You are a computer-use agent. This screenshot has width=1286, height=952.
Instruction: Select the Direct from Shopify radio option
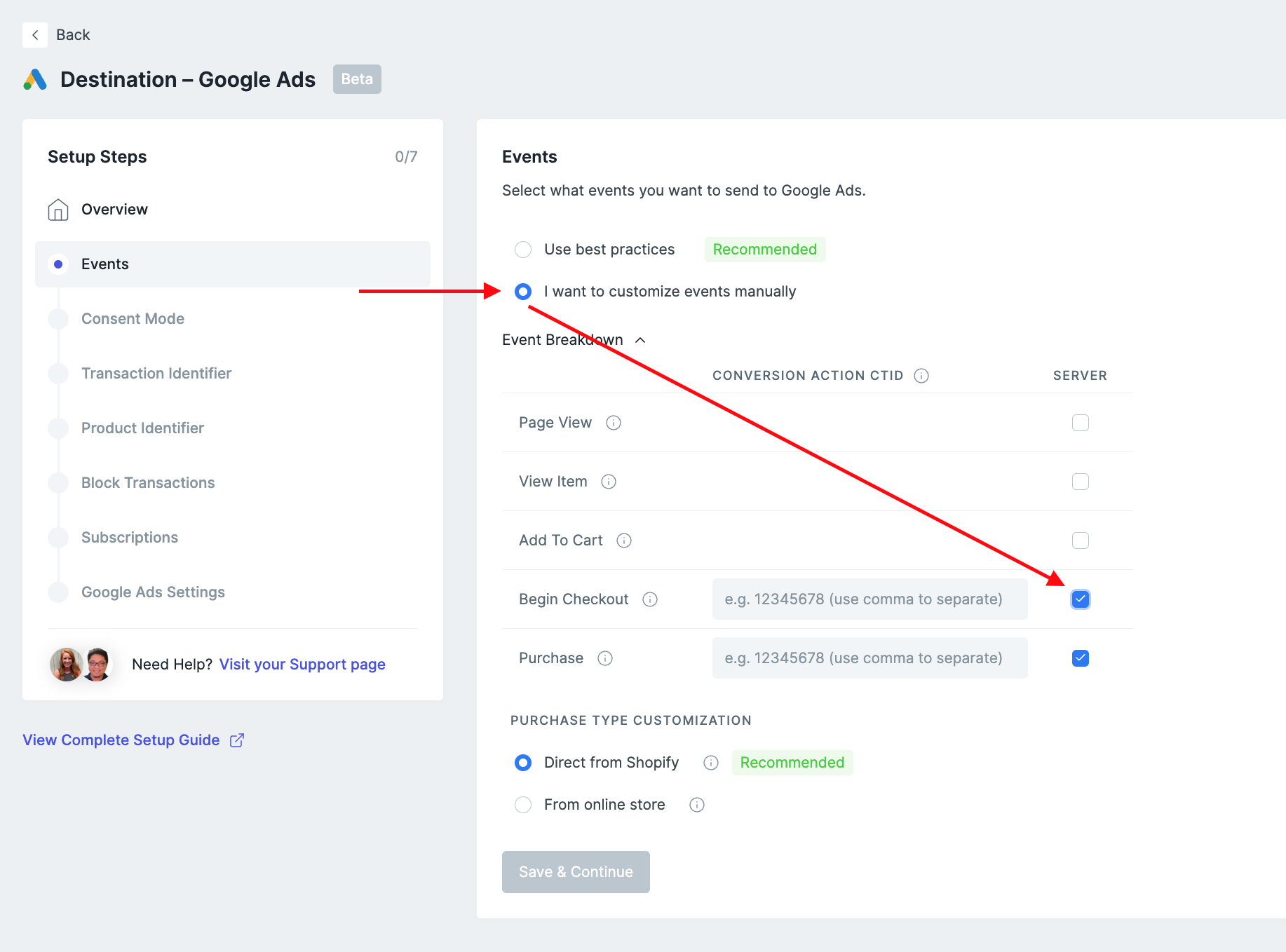point(523,763)
